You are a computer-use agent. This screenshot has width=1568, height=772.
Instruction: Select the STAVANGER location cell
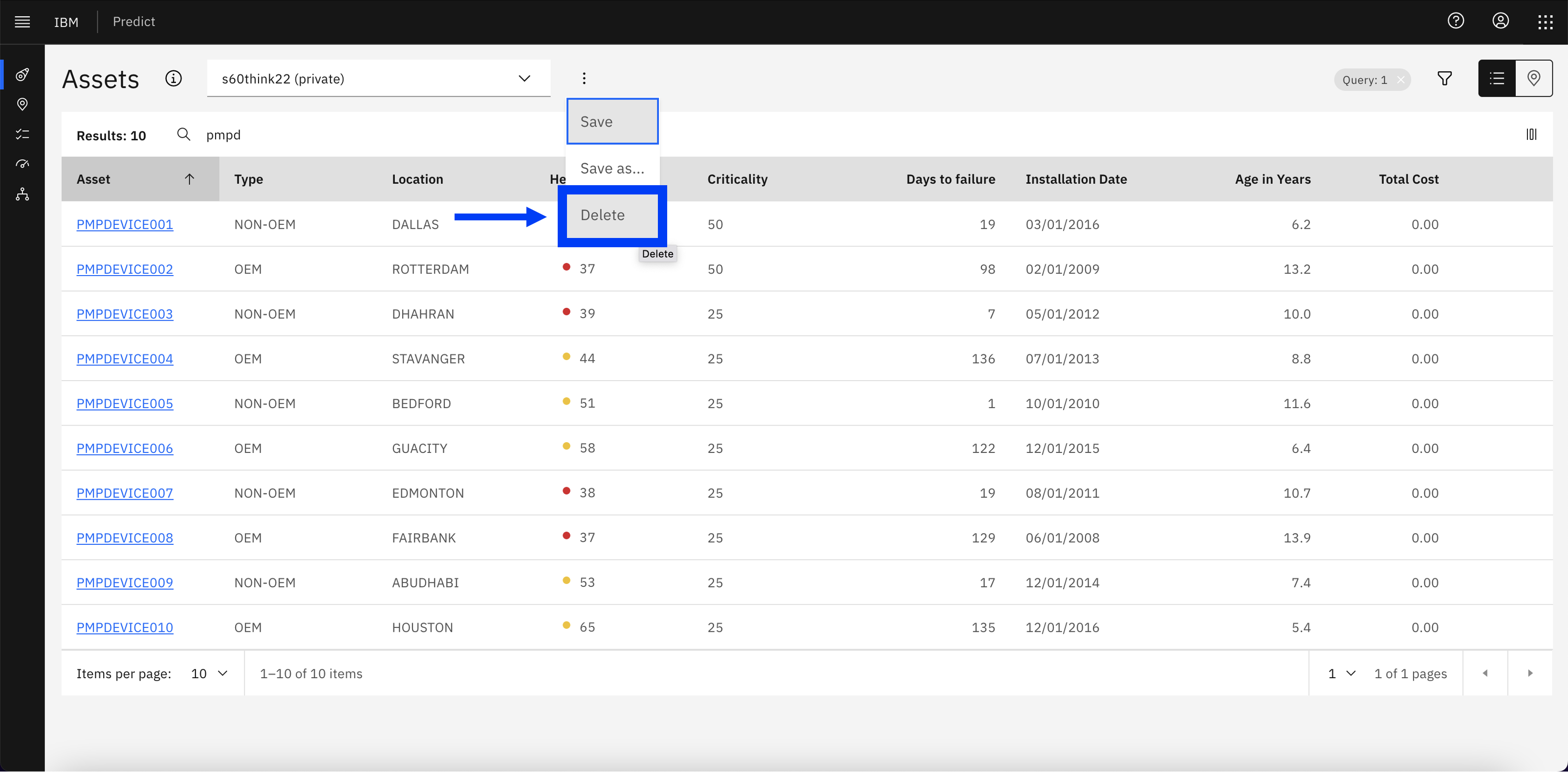pos(429,359)
